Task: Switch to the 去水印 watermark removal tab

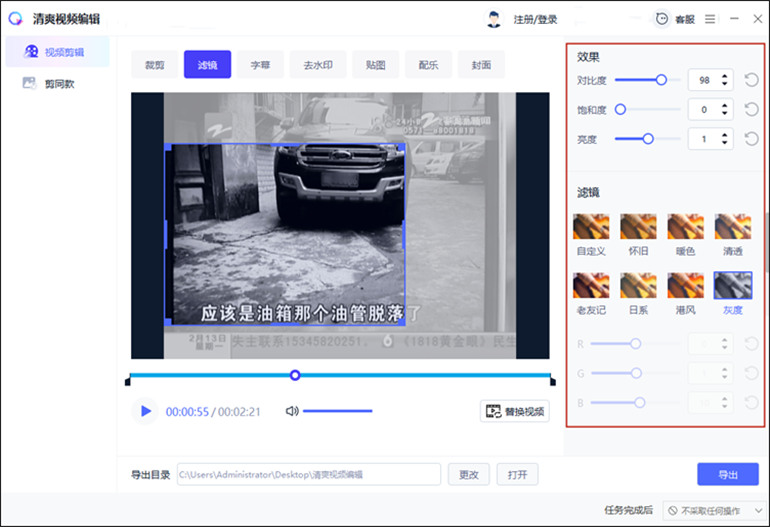Action: click(x=318, y=65)
